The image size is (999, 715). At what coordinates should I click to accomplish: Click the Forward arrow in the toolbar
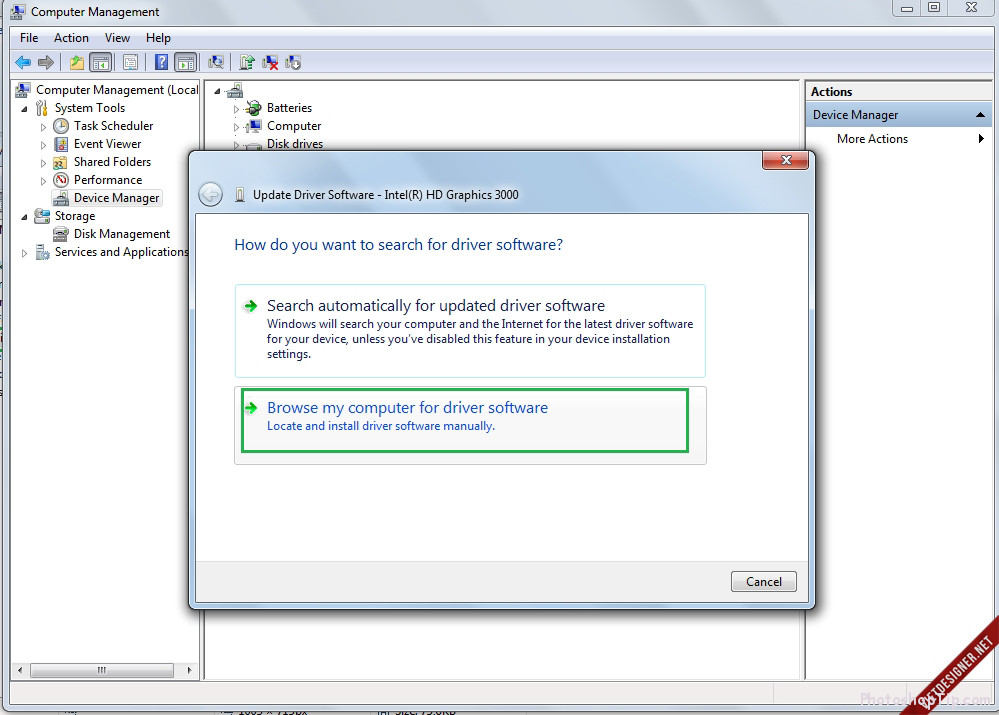pyautogui.click(x=46, y=62)
